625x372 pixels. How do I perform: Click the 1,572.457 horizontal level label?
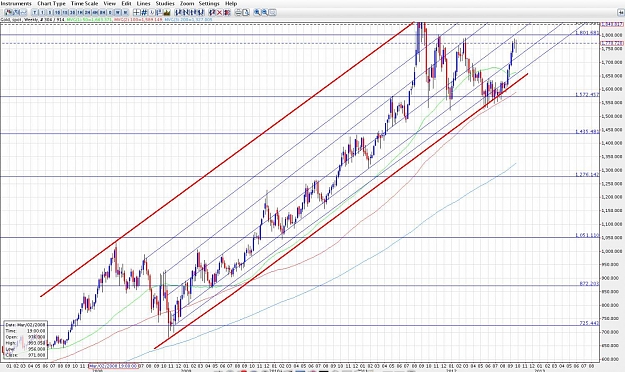tap(587, 94)
